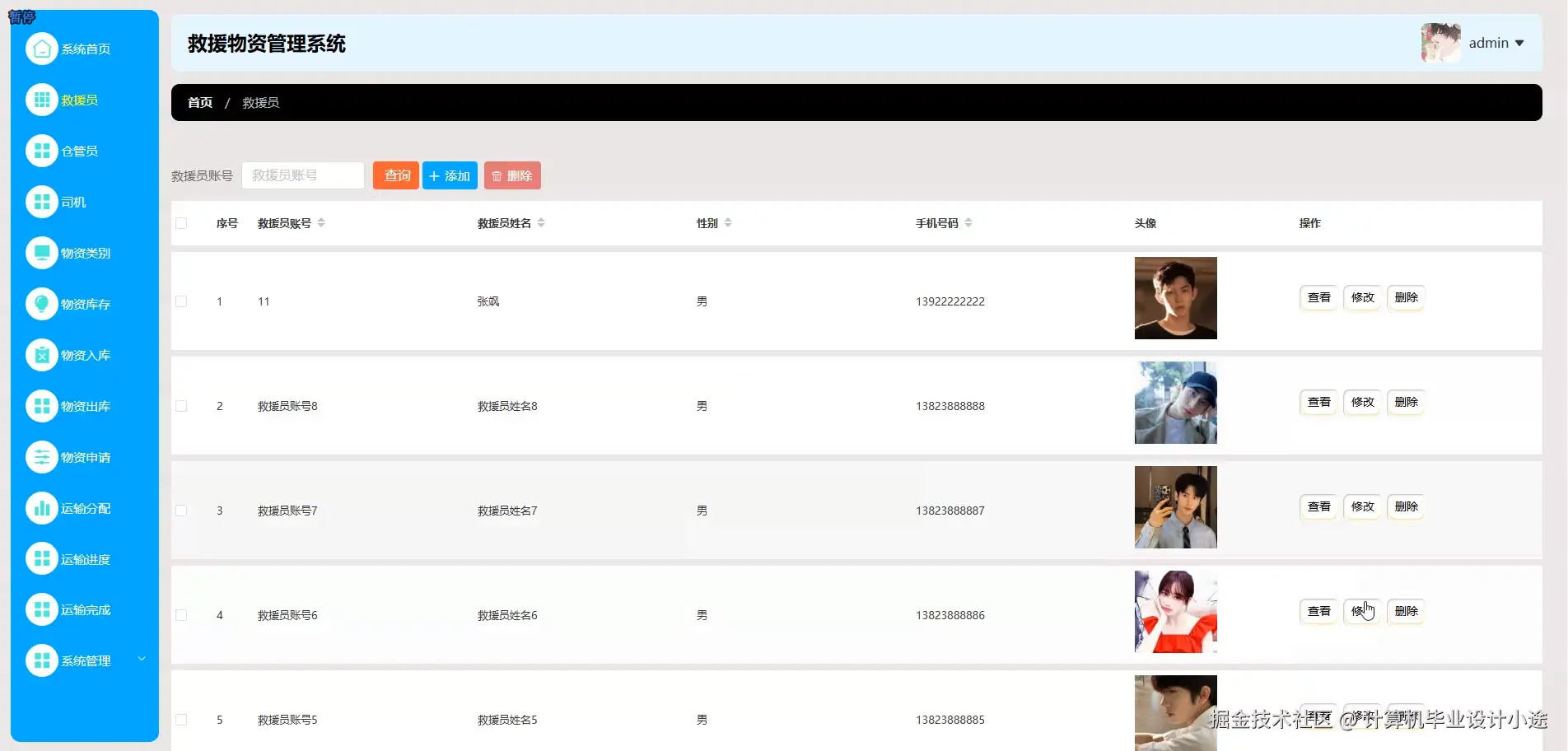
Task: Open the avatar photo of 张飒
Action: [x=1176, y=298]
